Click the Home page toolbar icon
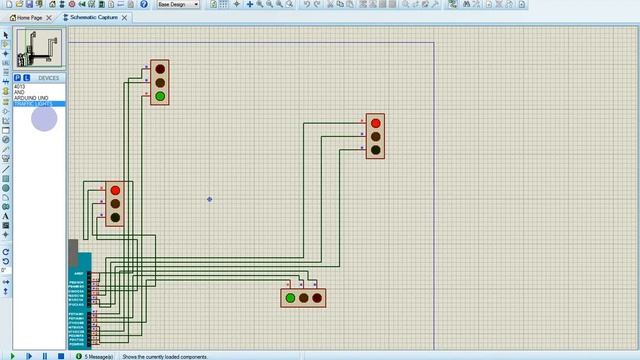 (x=52, y=4)
